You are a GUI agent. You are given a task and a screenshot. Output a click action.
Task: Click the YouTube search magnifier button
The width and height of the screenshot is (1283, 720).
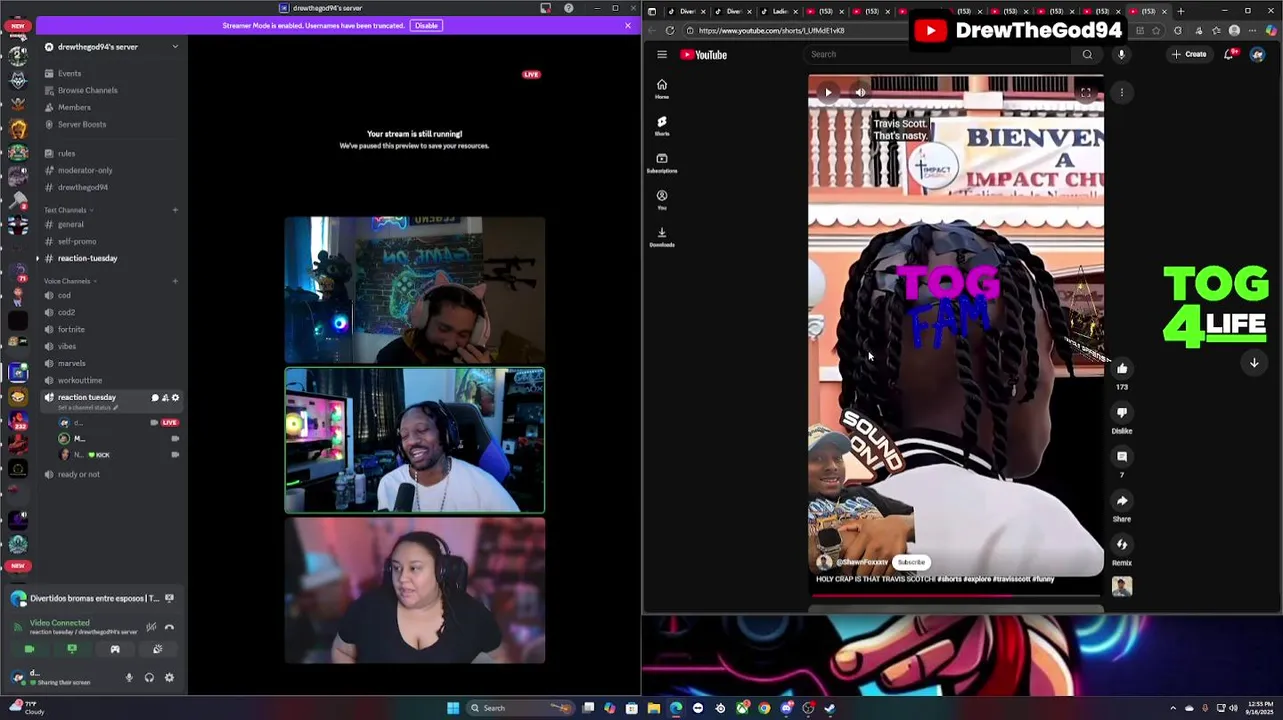1087,55
